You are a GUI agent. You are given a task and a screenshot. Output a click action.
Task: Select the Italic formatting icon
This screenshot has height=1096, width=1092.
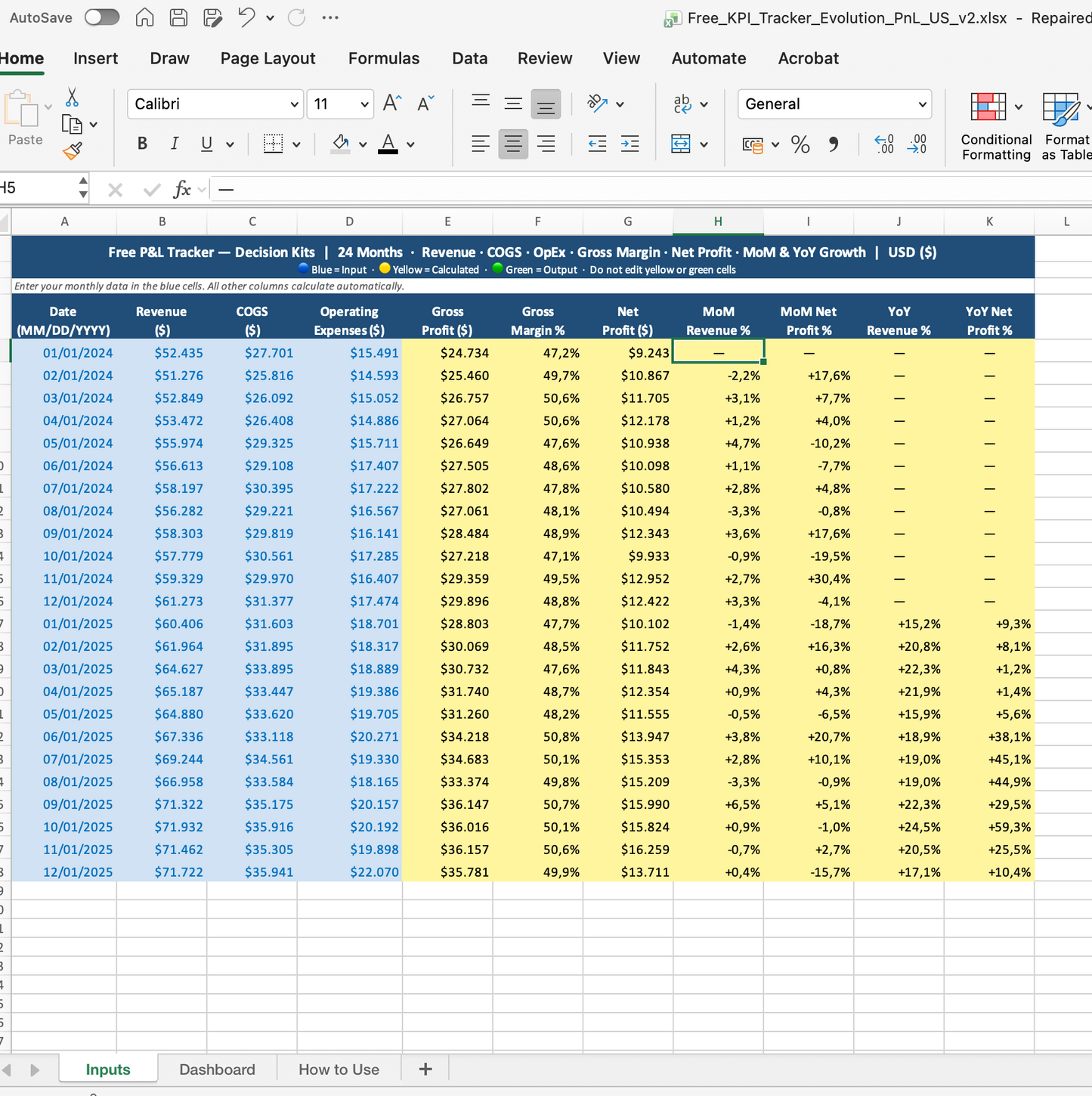tap(175, 144)
